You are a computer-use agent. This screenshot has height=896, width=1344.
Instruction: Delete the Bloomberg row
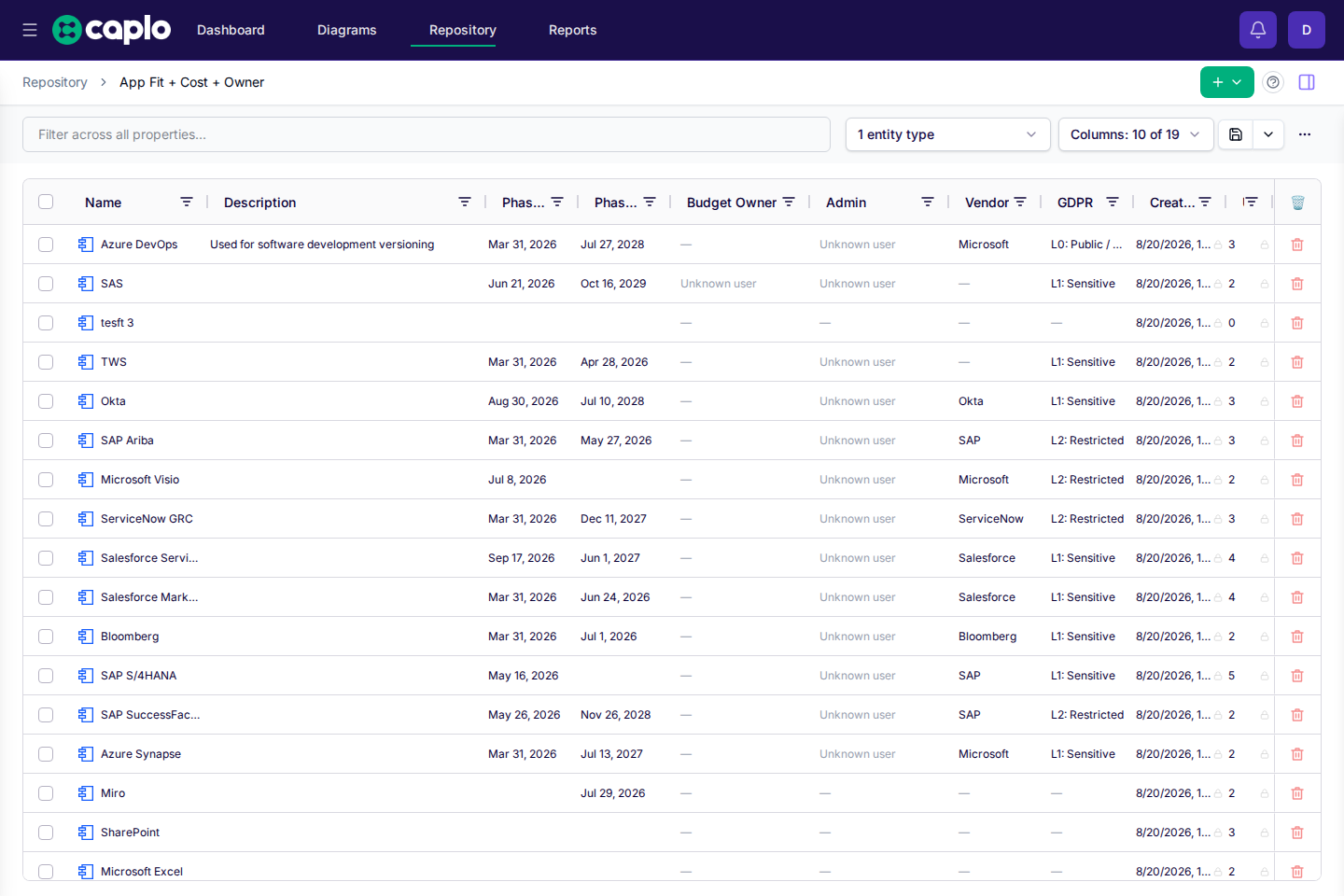(x=1297, y=637)
